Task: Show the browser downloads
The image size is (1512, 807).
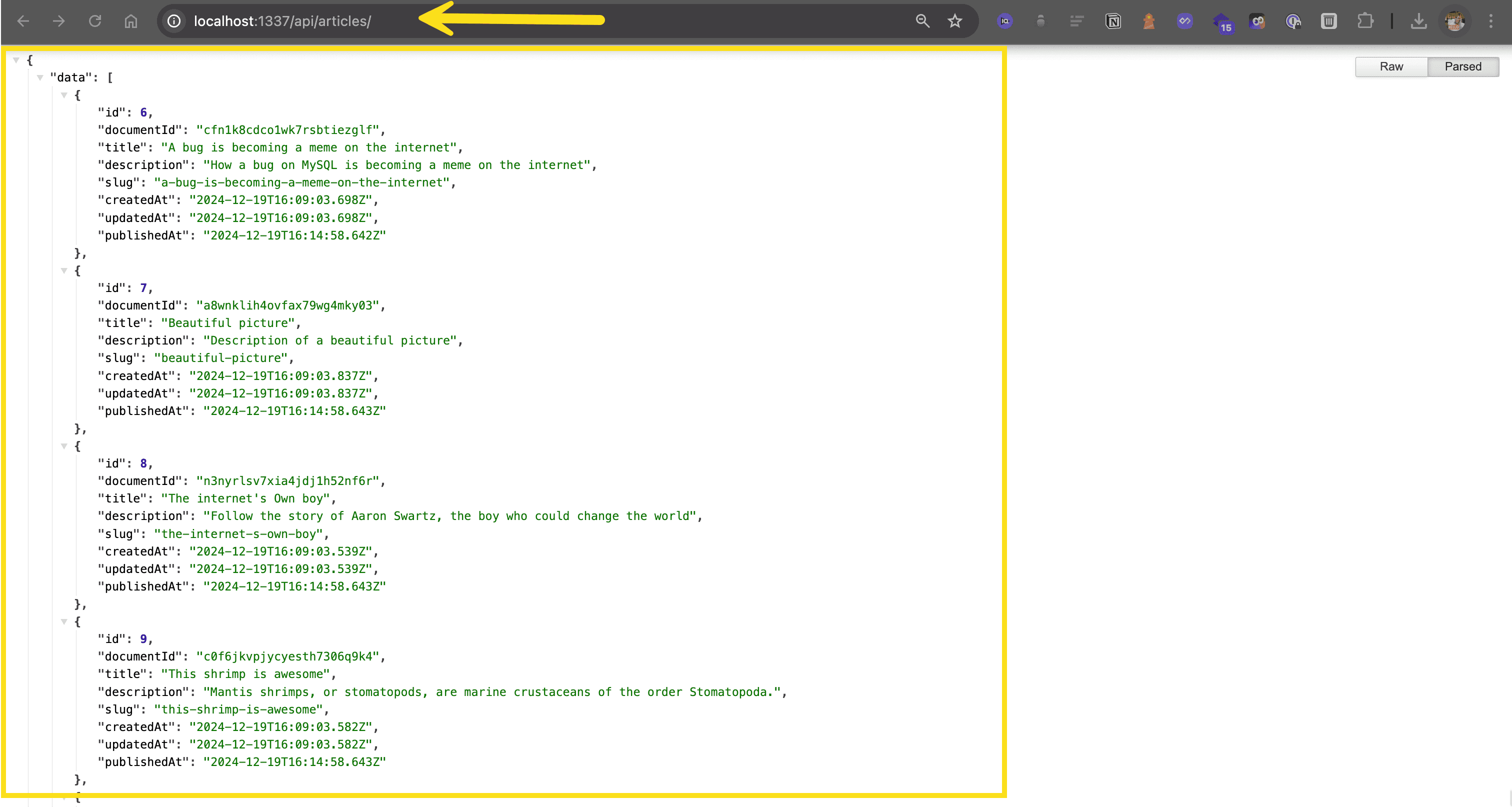Action: click(x=1418, y=21)
